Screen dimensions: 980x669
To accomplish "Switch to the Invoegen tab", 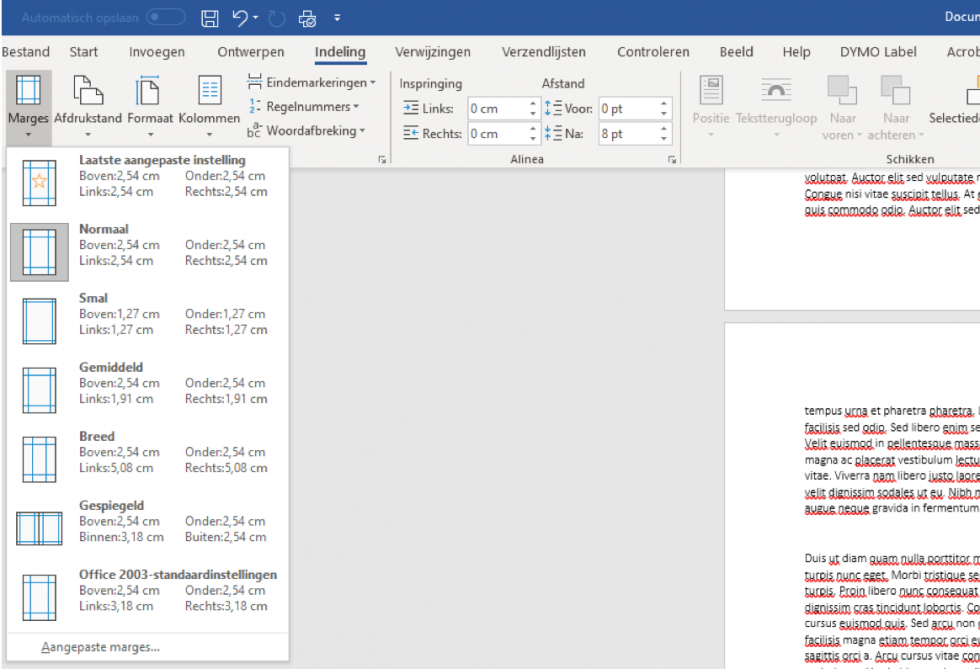I will click(157, 52).
